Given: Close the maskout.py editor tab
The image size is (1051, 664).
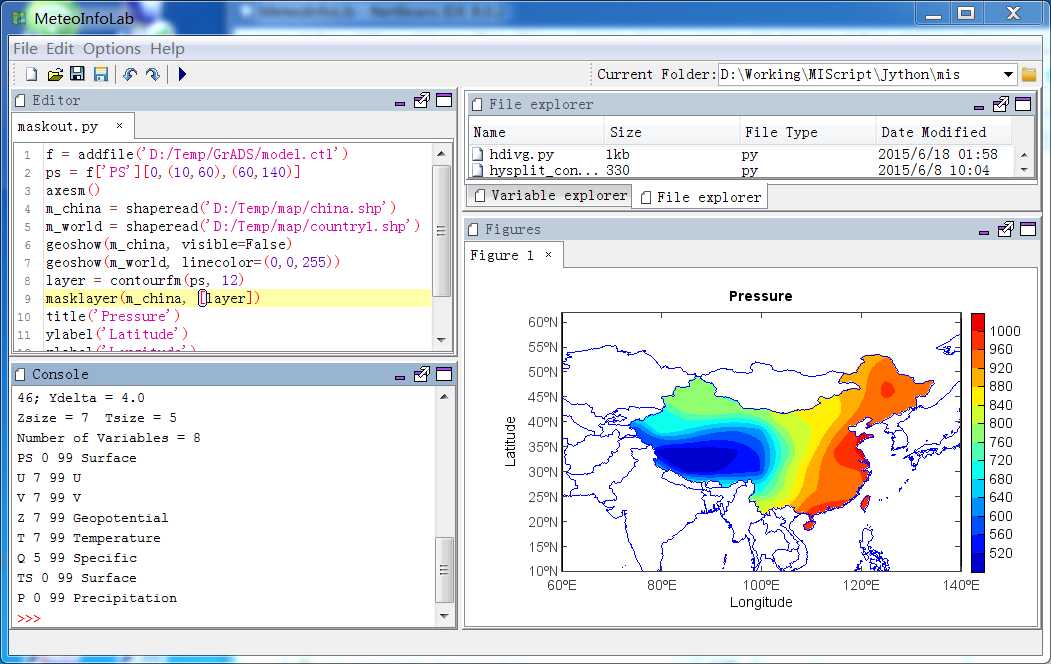Looking at the screenshot, I should coord(119,126).
